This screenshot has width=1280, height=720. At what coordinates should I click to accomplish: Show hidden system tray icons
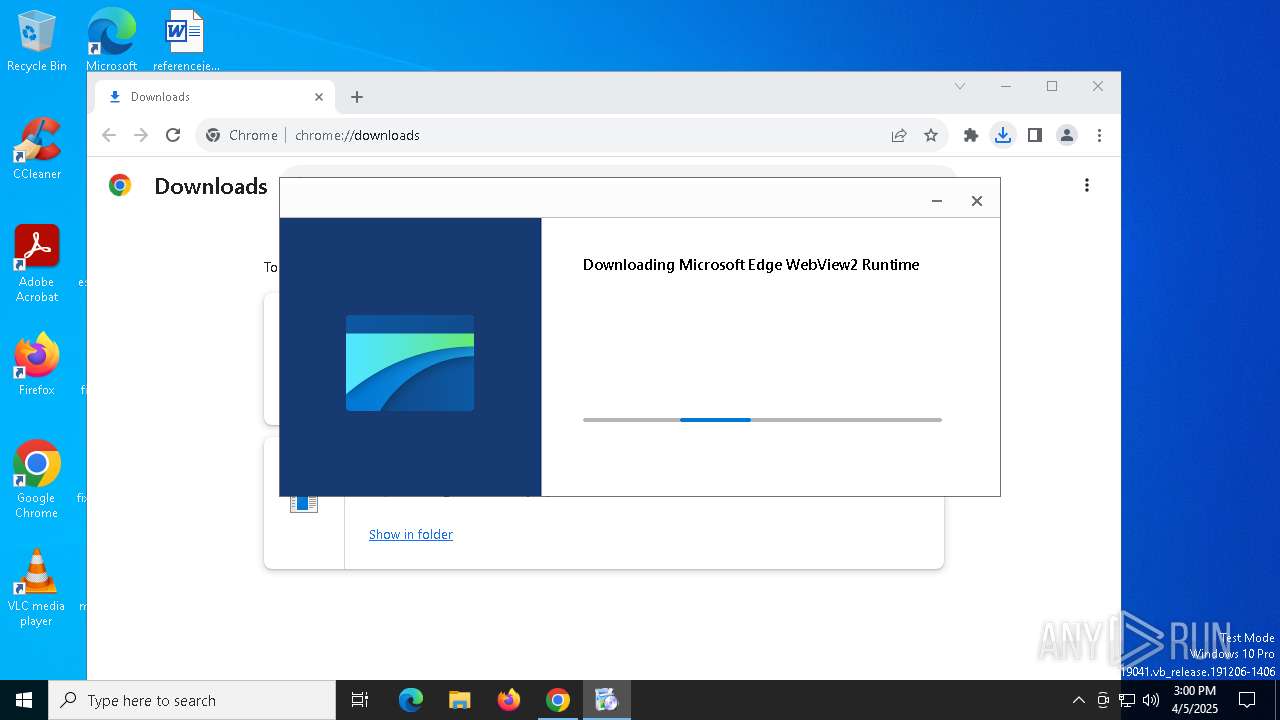click(1079, 700)
